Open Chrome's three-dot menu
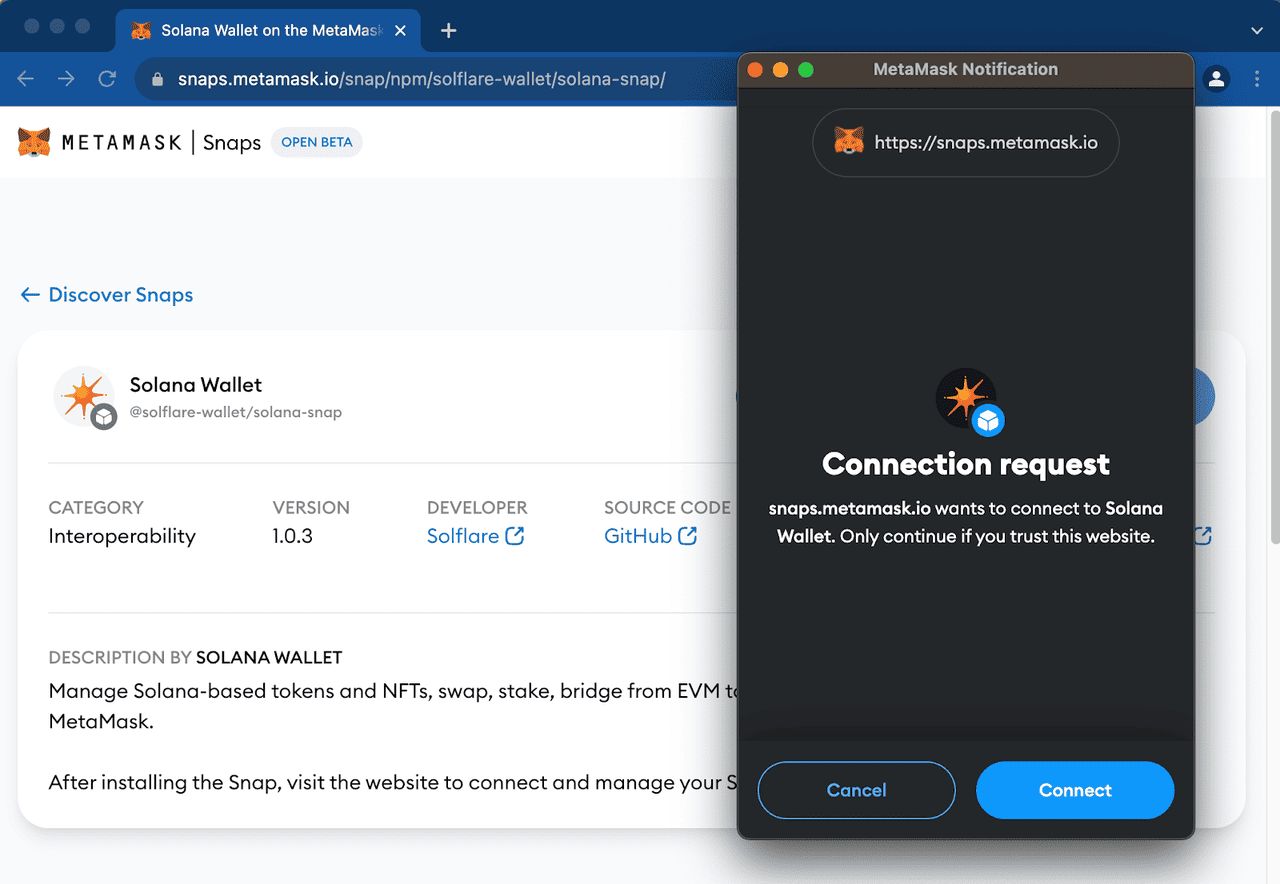This screenshot has width=1280, height=884. (x=1257, y=79)
